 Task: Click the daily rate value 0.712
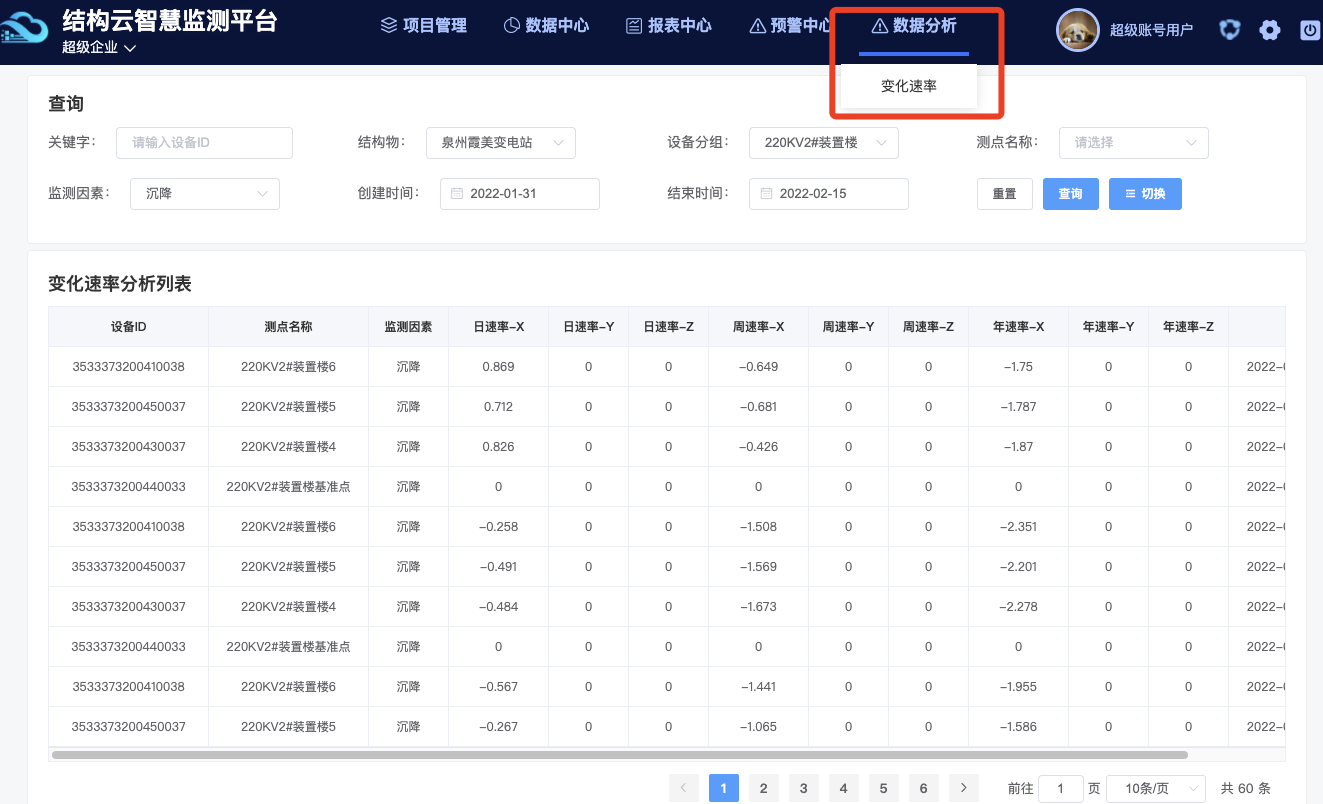coord(498,407)
